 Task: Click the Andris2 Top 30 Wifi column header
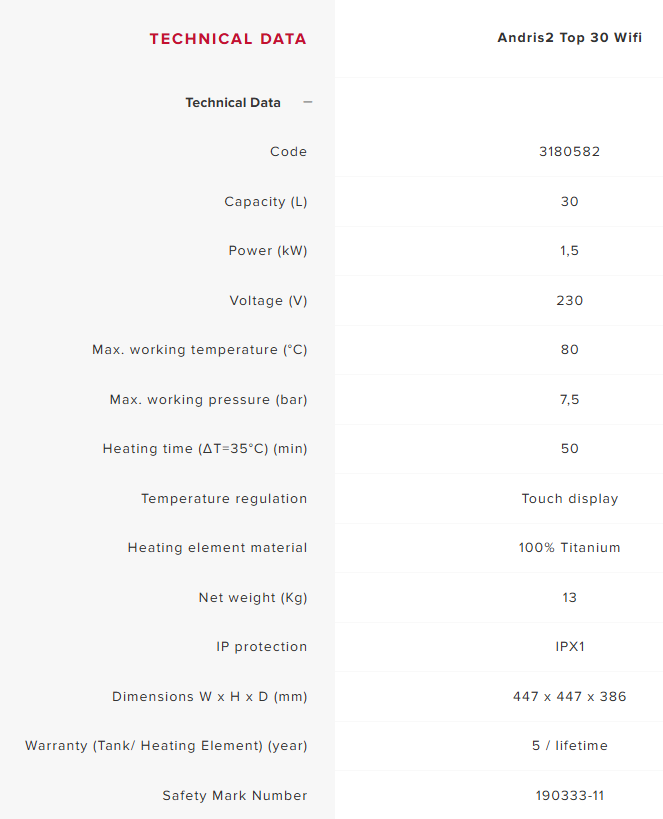[x=569, y=38]
